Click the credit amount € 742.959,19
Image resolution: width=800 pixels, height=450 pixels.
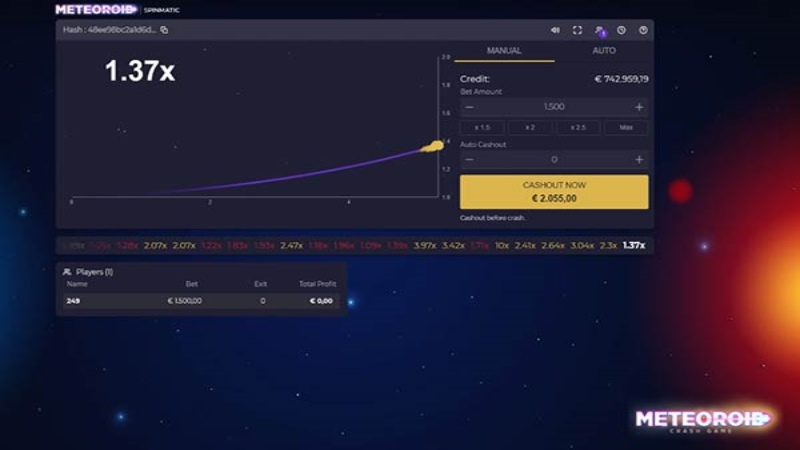pyautogui.click(x=621, y=79)
